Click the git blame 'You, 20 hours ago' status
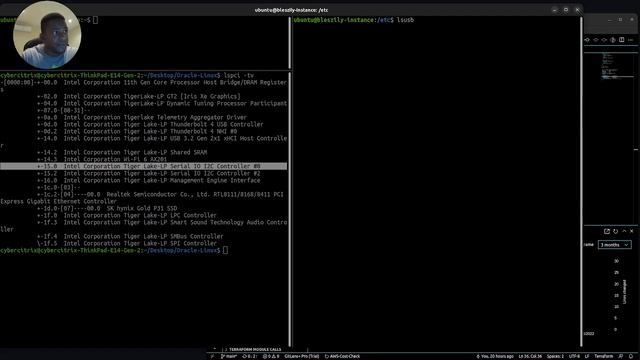The height and width of the screenshot is (360, 640). tap(495, 356)
